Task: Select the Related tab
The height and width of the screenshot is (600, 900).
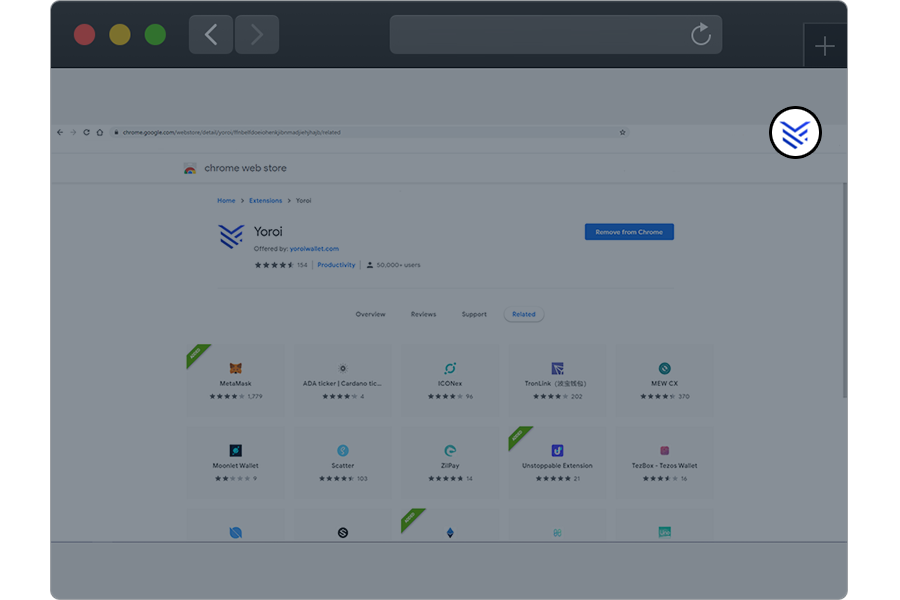Action: (523, 314)
